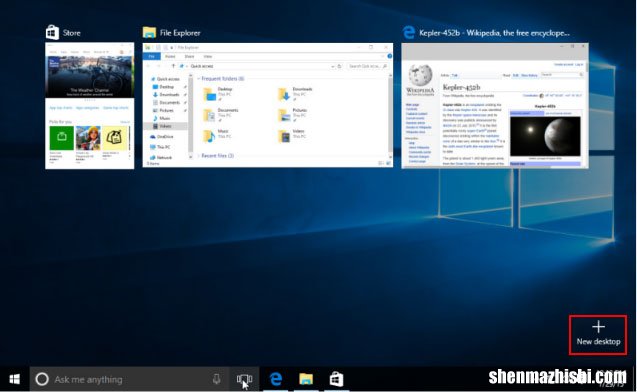Click the Wikipedia search box
The width and height of the screenshot is (637, 392).
(x=562, y=75)
